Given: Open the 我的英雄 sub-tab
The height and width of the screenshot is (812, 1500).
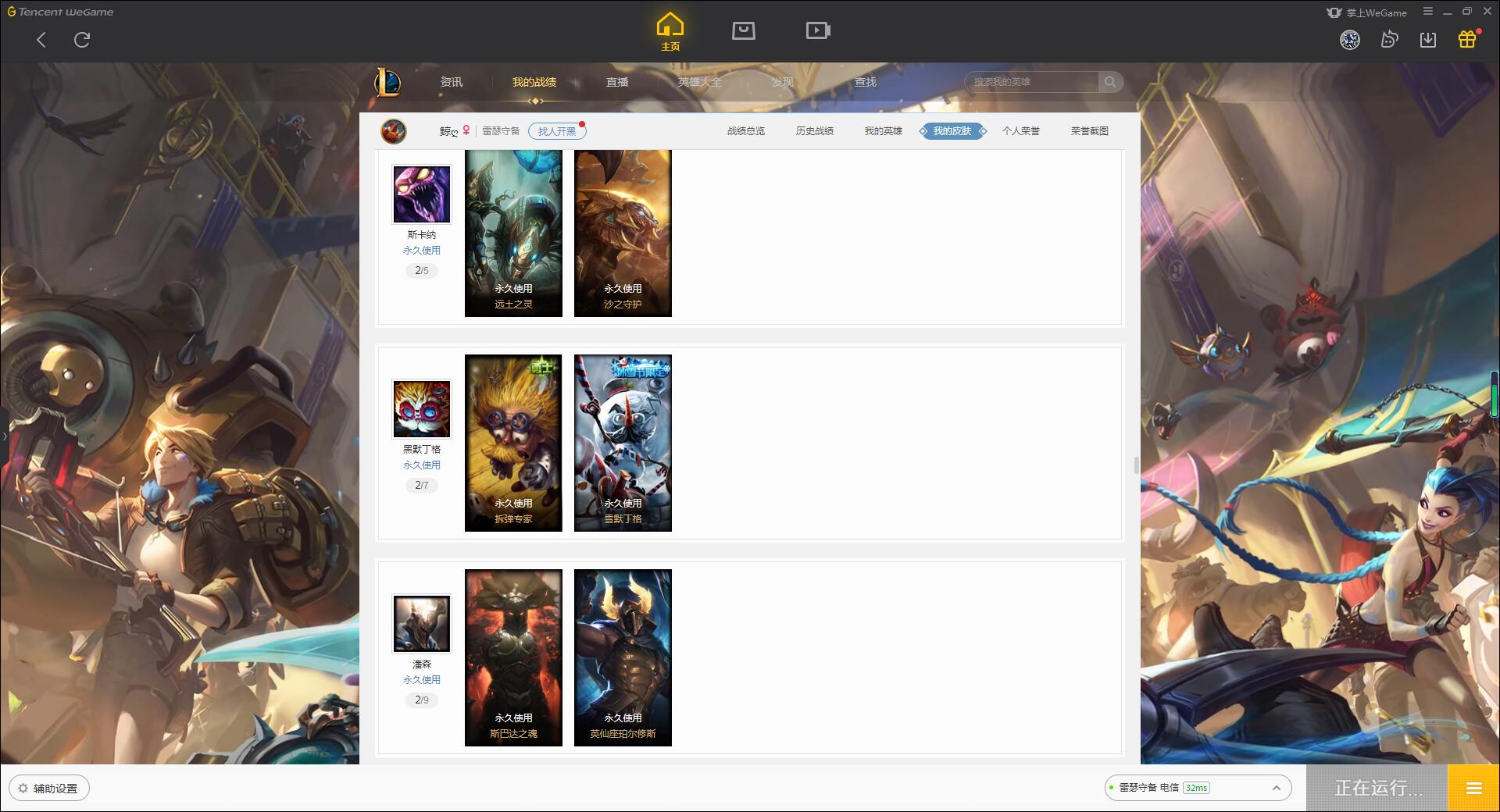Looking at the screenshot, I should click(x=884, y=131).
